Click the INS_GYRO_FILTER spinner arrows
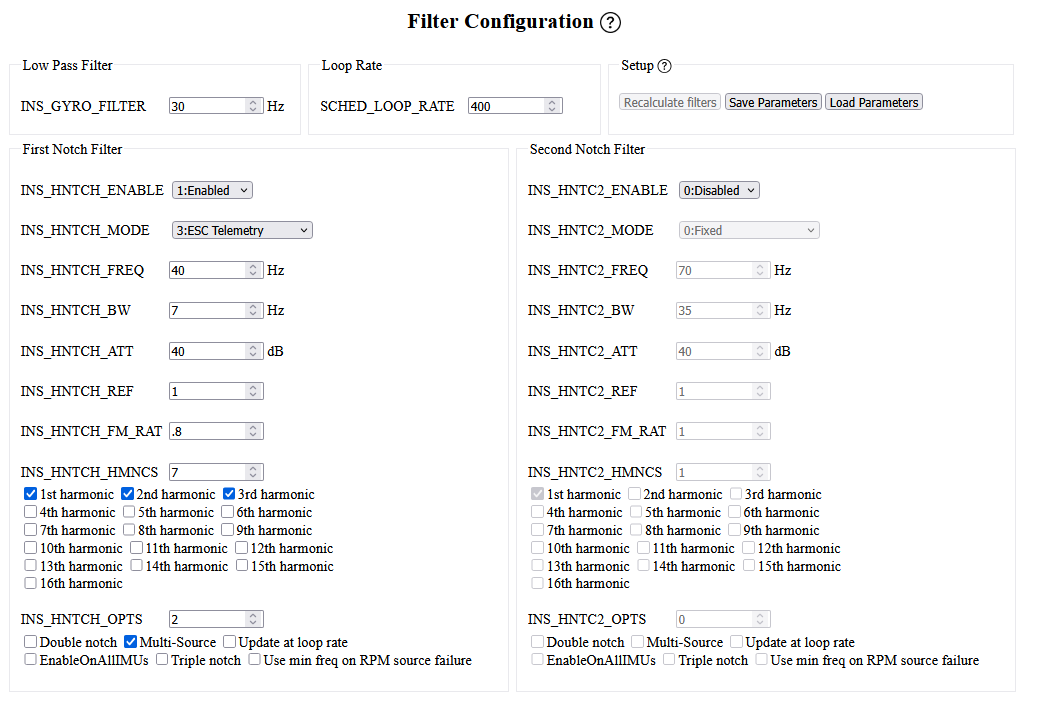 pos(253,106)
